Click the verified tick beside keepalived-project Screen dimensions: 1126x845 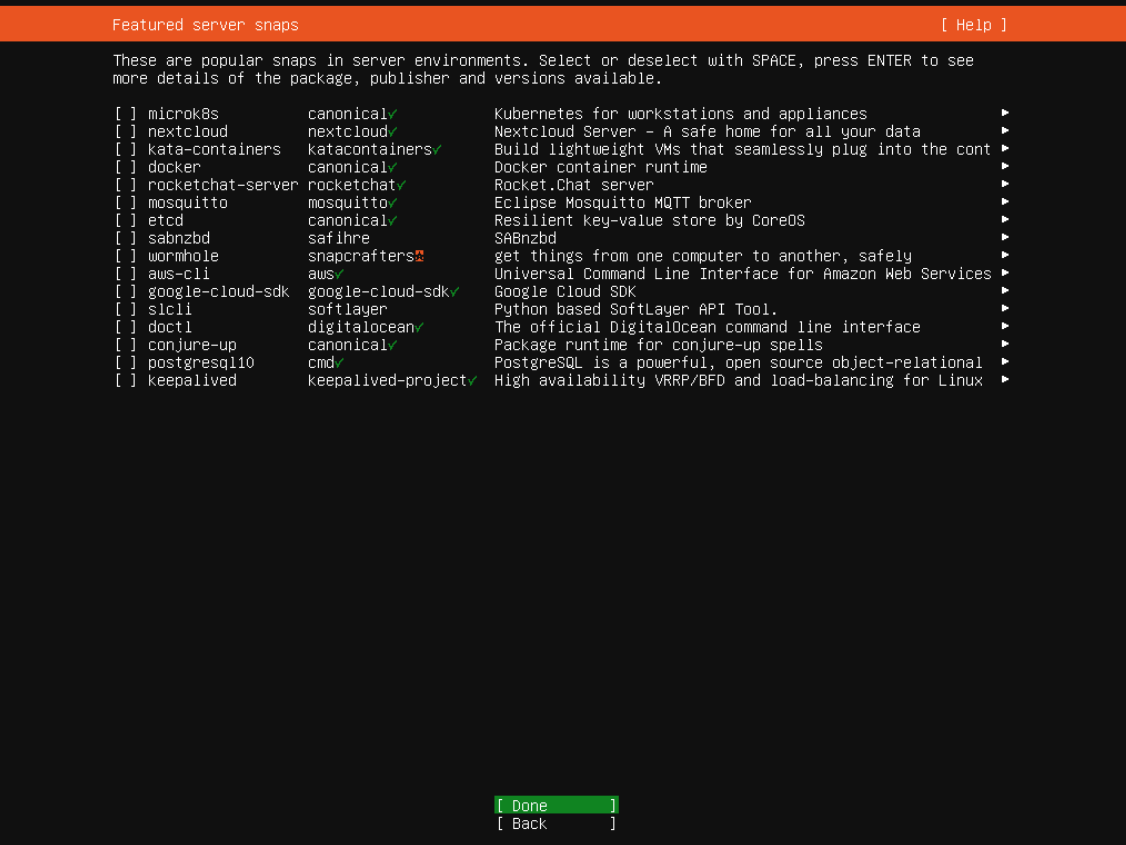(x=473, y=381)
